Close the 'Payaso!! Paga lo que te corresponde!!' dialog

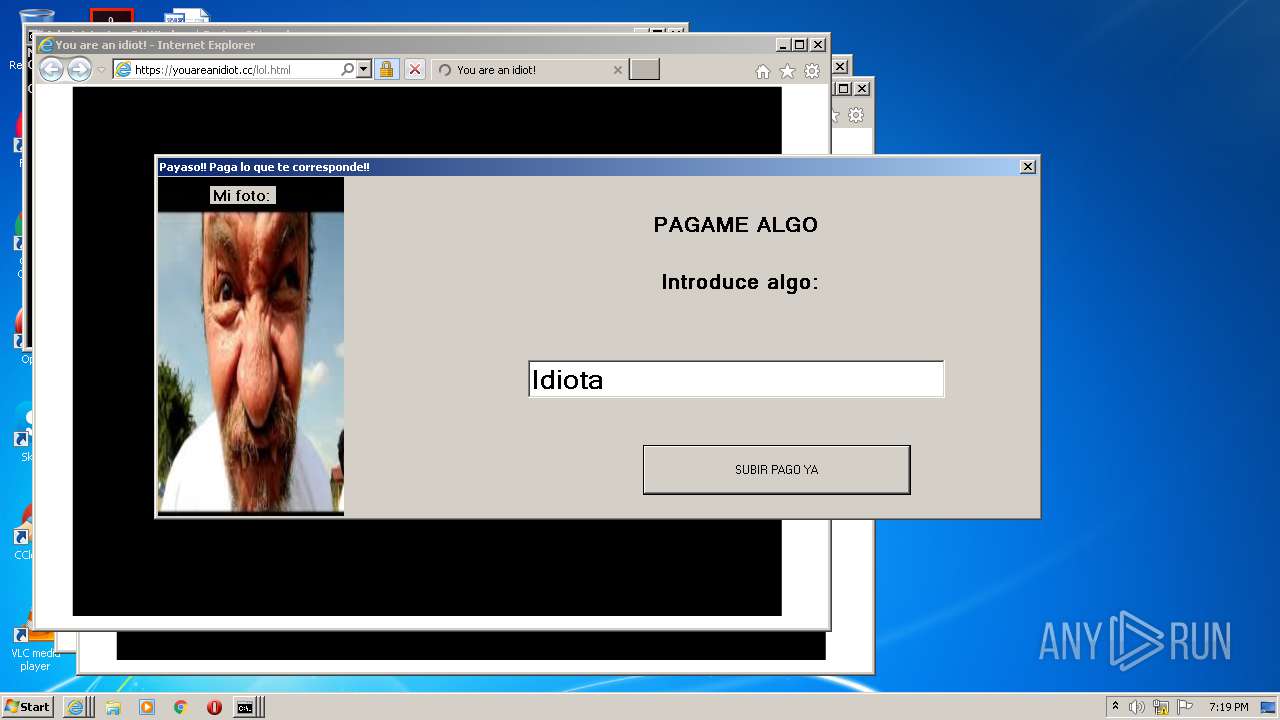point(1027,167)
